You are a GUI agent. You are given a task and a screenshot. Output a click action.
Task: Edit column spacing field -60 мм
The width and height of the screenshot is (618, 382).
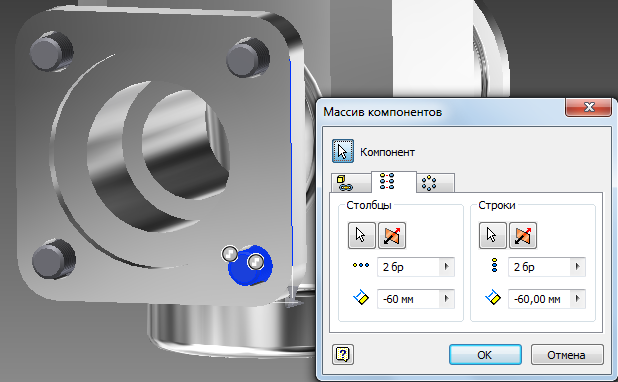click(408, 299)
